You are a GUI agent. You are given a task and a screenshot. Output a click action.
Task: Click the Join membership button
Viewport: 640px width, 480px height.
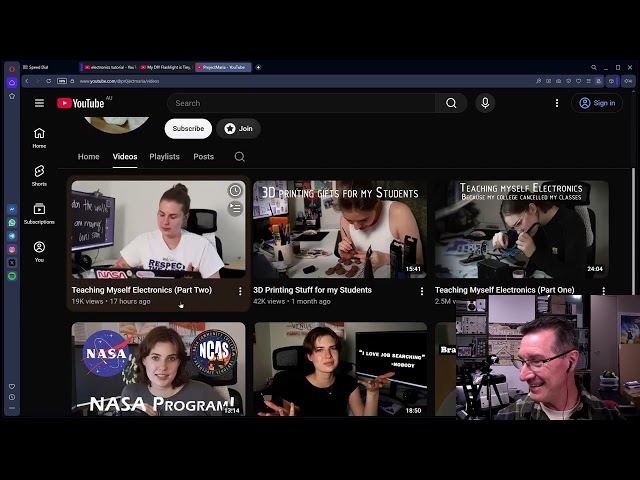[238, 129]
